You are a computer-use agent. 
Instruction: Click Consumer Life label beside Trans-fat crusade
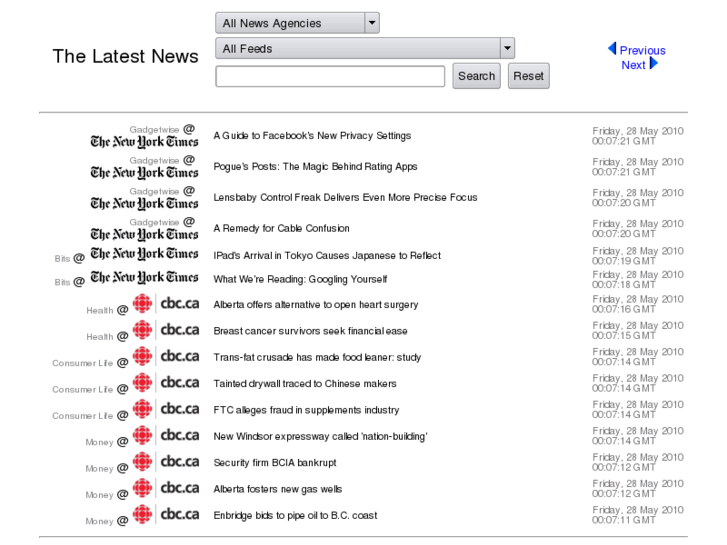[x=83, y=363]
